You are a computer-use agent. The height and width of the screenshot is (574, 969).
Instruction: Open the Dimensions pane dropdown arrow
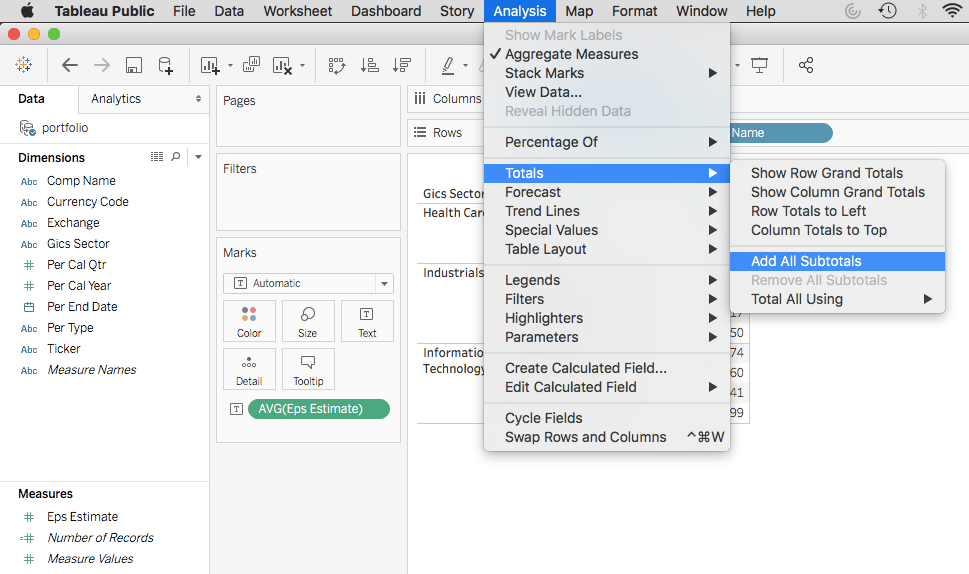[x=198, y=157]
